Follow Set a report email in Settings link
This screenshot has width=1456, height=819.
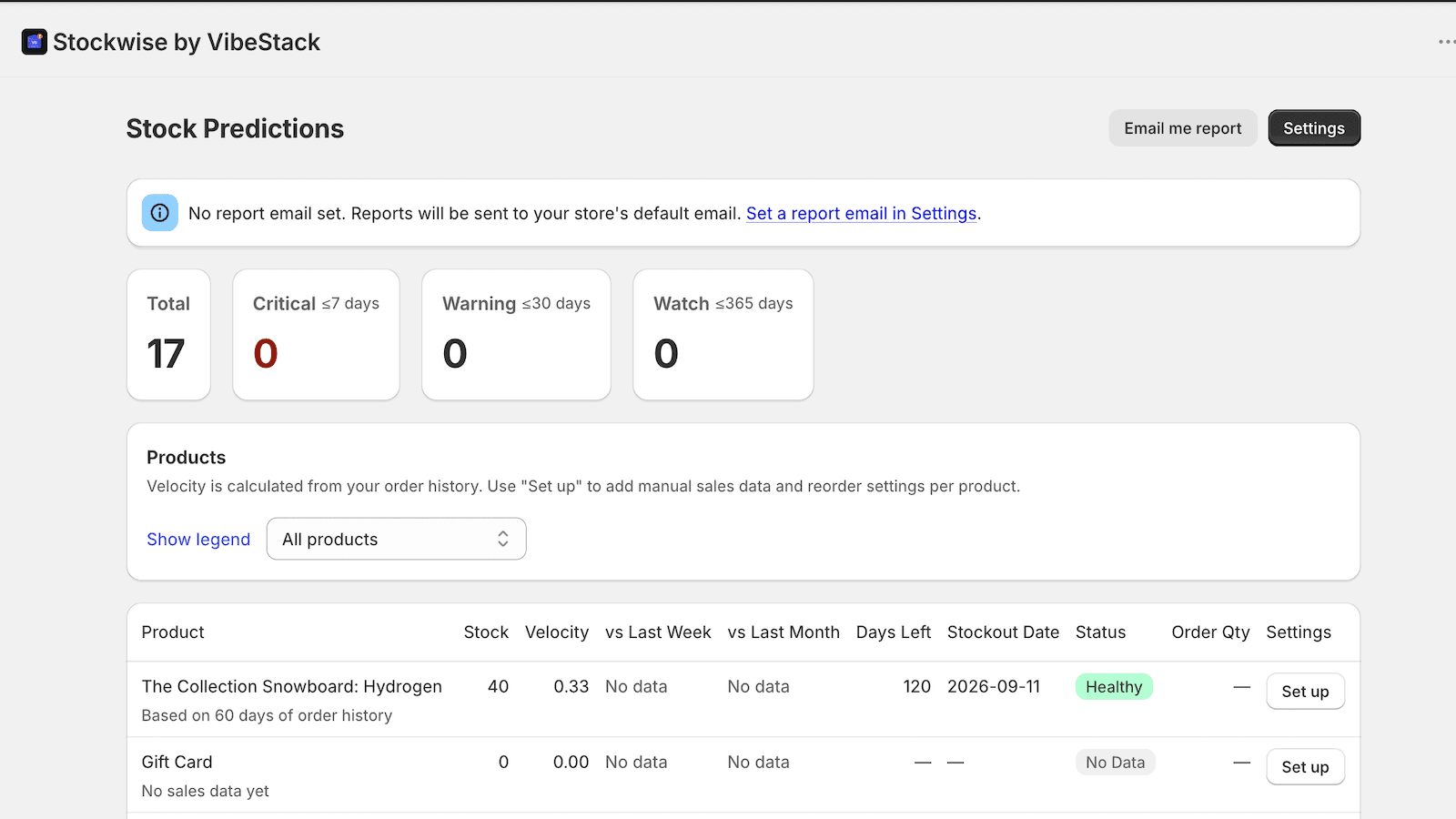[862, 213]
